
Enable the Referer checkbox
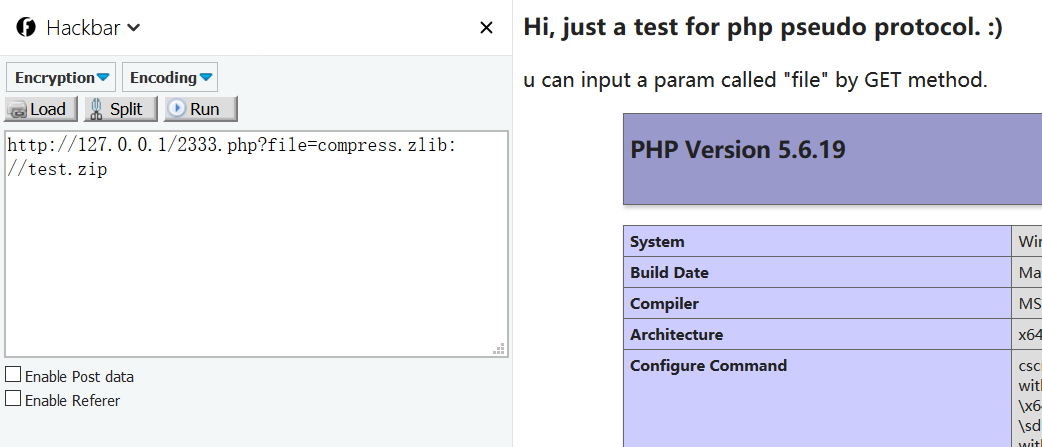coord(13,399)
